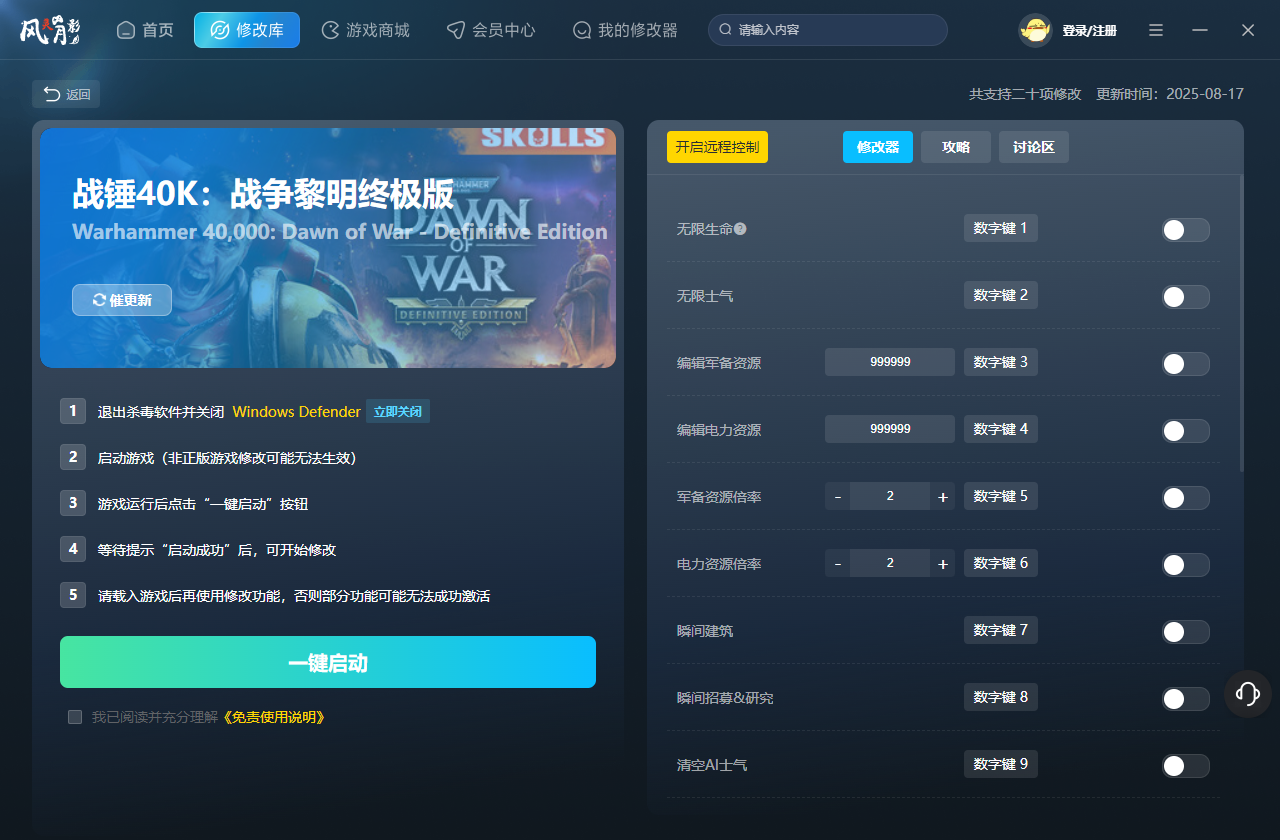1280x840 pixels.
Task: Switch to the 攻略 guide tab
Action: pyautogui.click(x=956, y=147)
